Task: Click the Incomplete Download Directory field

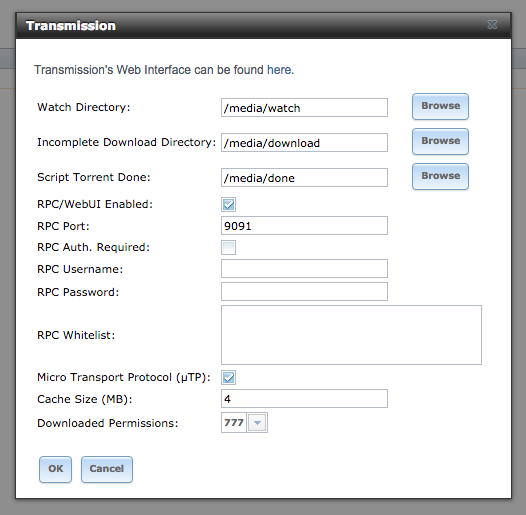Action: point(304,143)
